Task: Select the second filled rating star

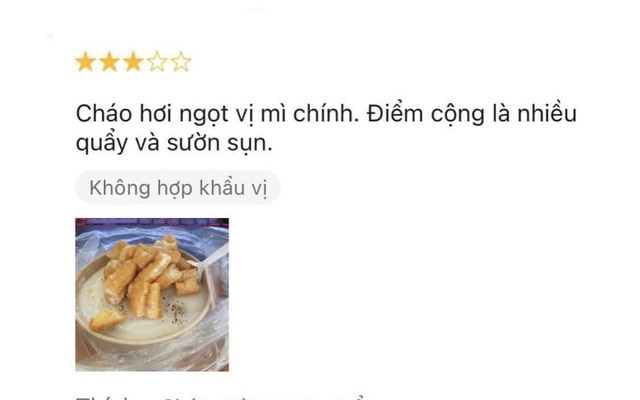Action: pos(109,62)
